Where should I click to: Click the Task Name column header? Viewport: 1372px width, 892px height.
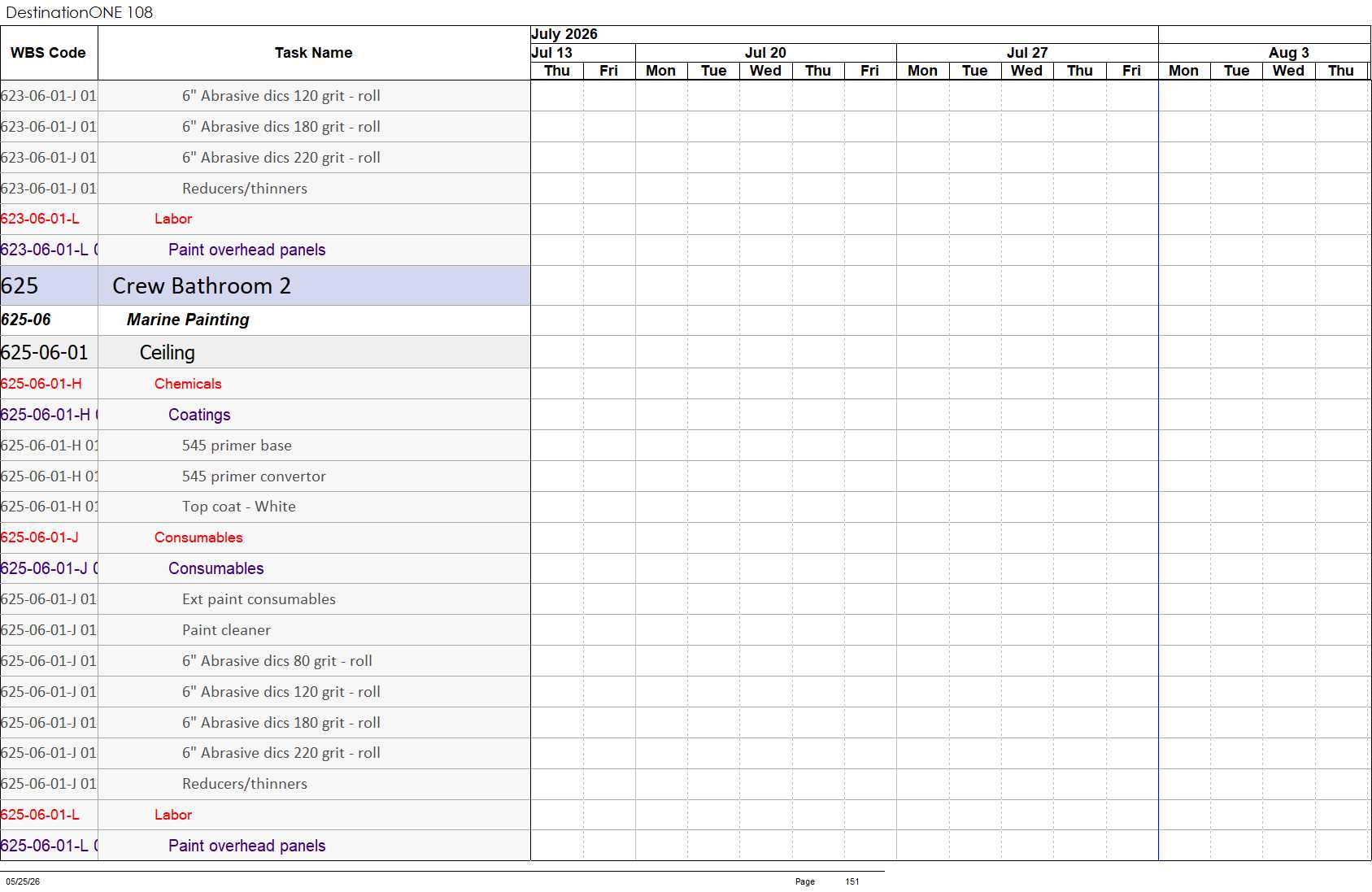coord(313,53)
